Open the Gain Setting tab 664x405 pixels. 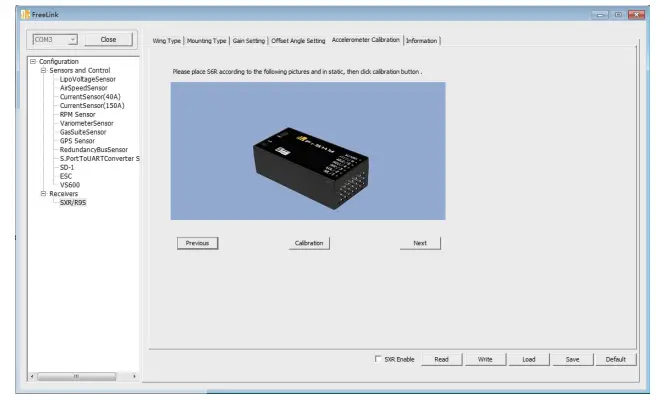click(x=249, y=41)
